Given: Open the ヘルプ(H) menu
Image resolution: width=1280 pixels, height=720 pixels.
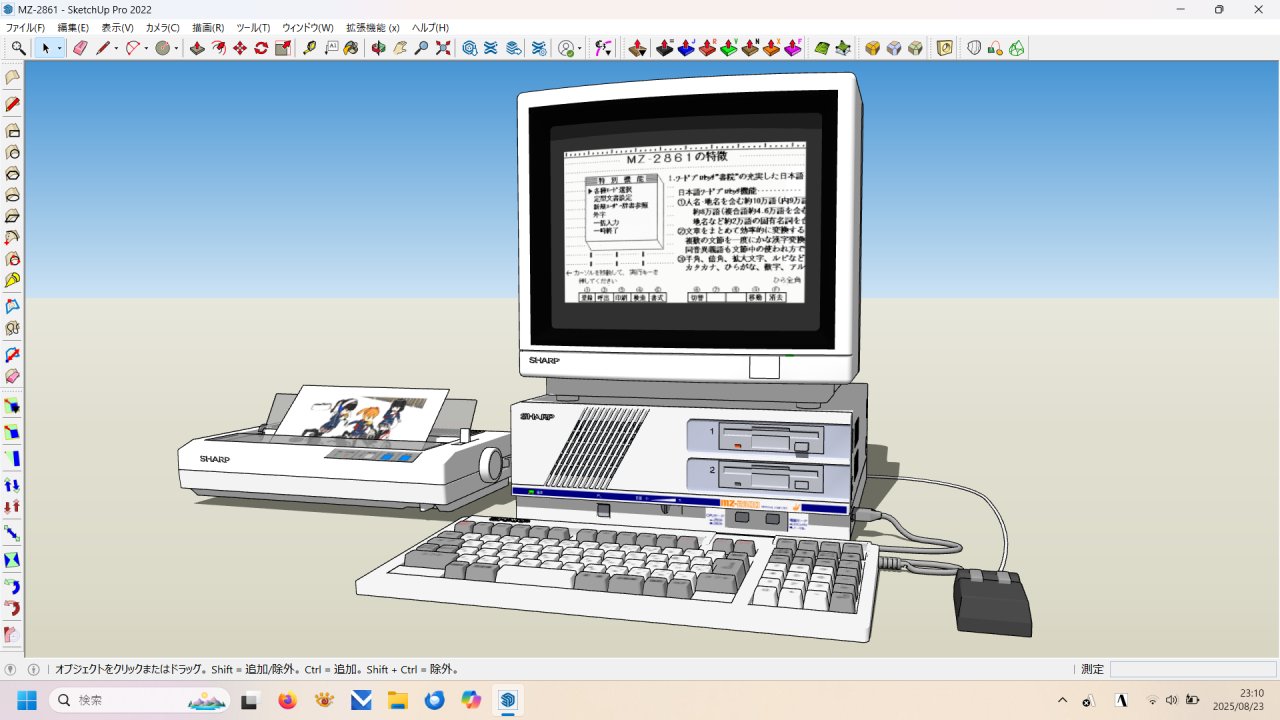Looking at the screenshot, I should 430,28.
